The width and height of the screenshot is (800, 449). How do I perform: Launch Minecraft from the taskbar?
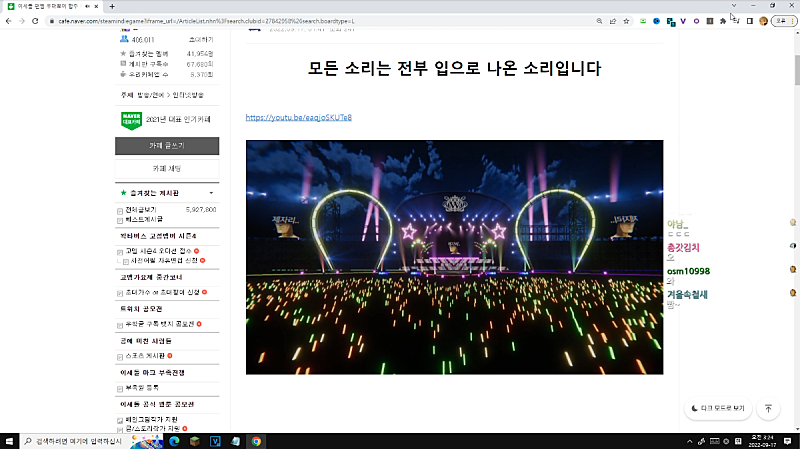[195, 440]
